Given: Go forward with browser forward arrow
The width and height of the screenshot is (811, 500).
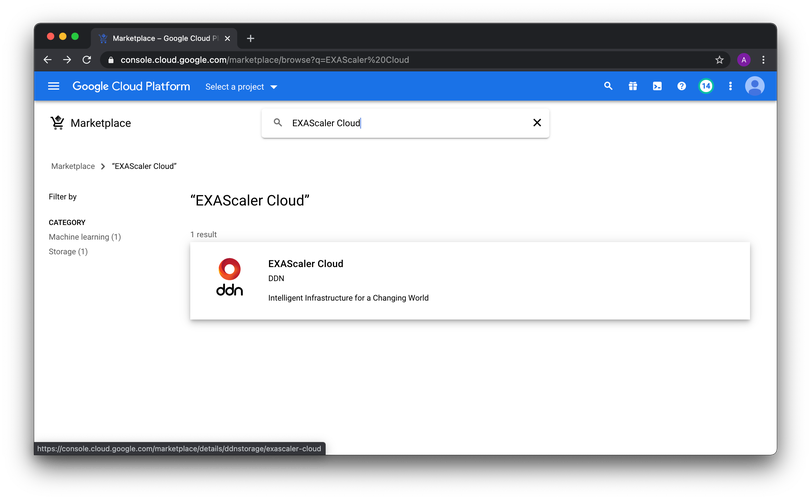Looking at the screenshot, I should [x=67, y=60].
